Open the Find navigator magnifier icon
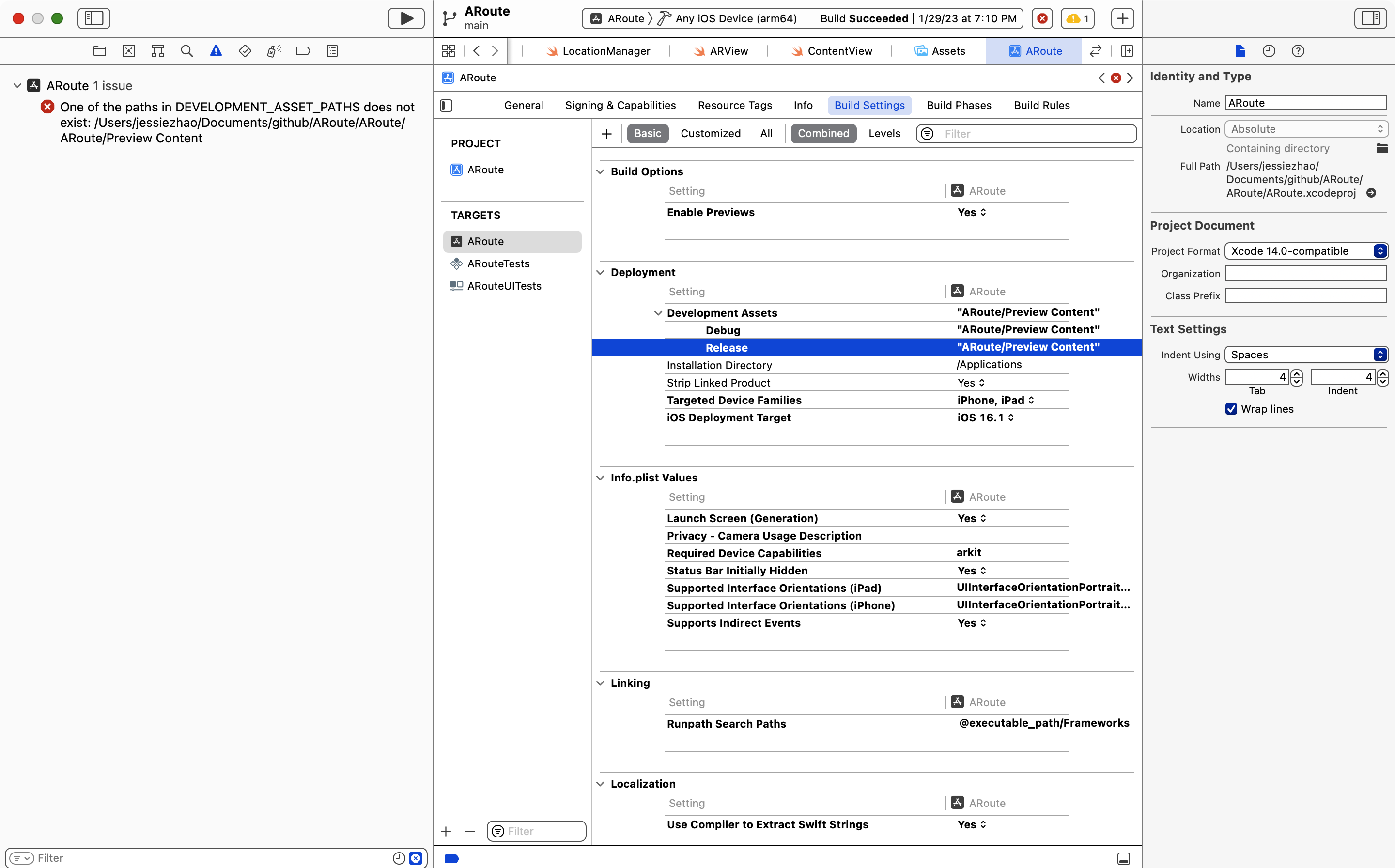This screenshot has height=868, width=1395. pyautogui.click(x=186, y=51)
